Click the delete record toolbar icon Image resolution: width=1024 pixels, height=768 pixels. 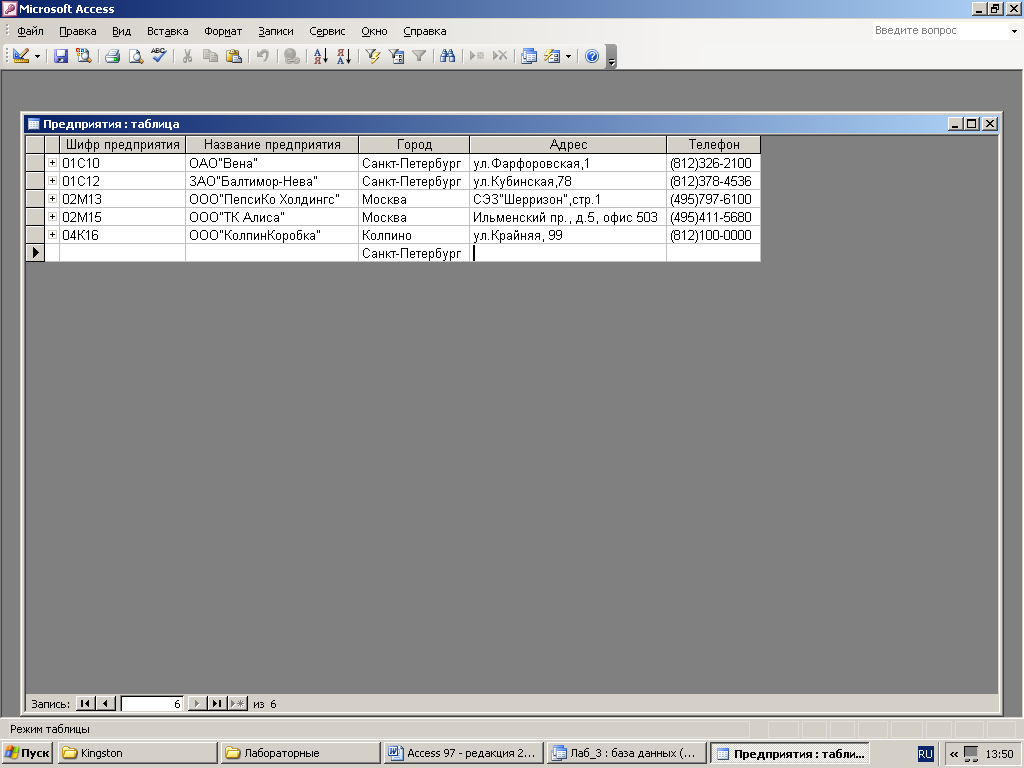click(500, 56)
